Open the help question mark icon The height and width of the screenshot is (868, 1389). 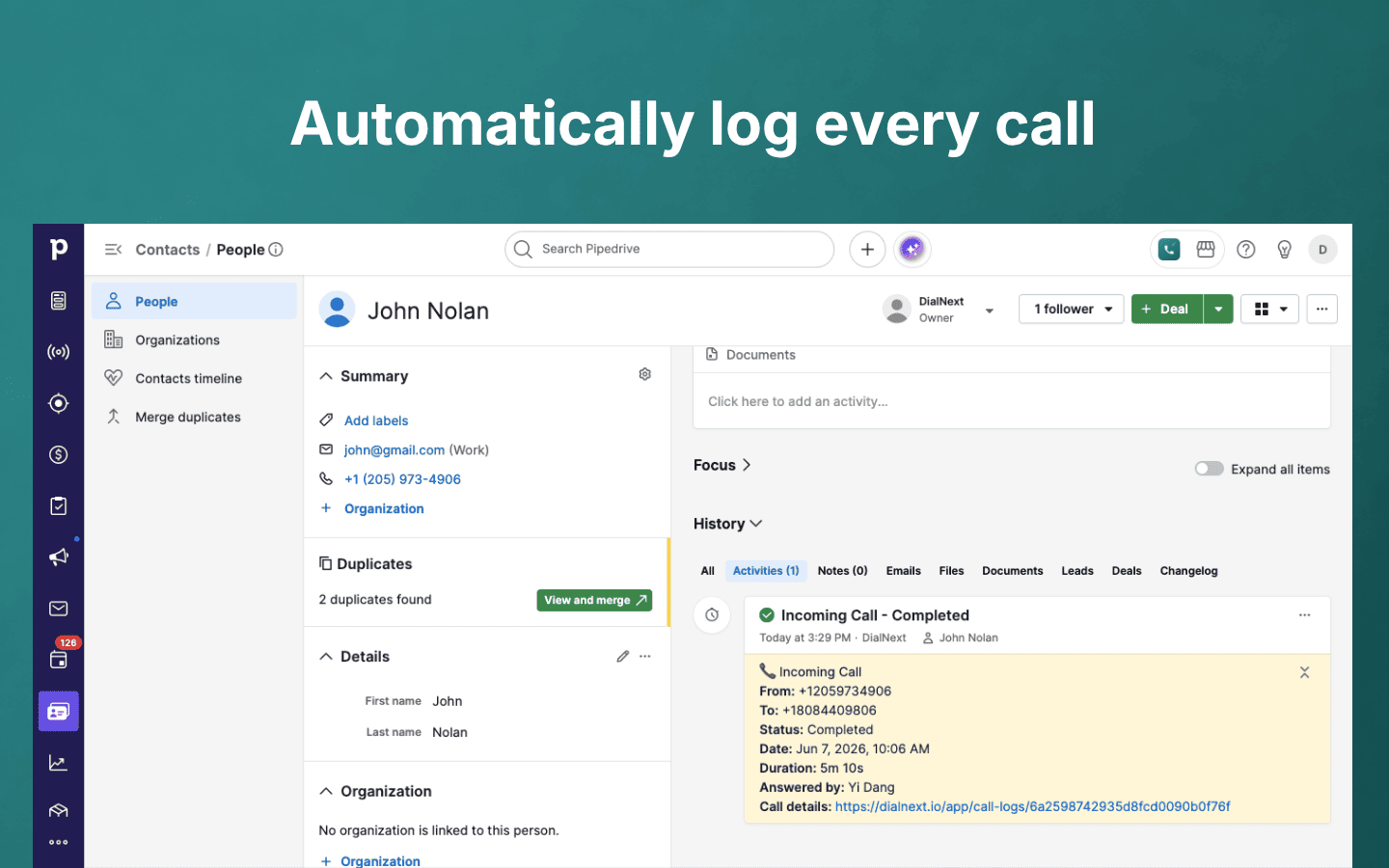[x=1246, y=250]
